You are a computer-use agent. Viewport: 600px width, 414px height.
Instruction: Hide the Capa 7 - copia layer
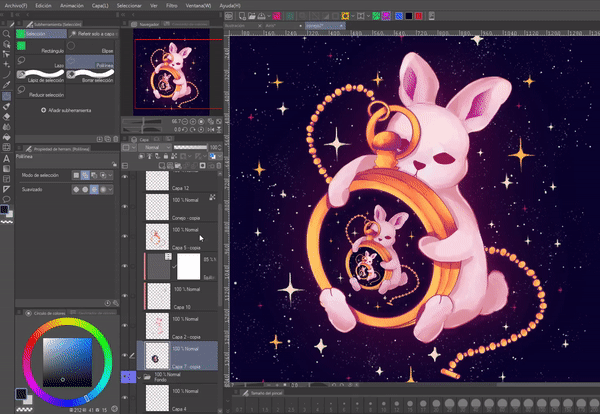coord(125,355)
